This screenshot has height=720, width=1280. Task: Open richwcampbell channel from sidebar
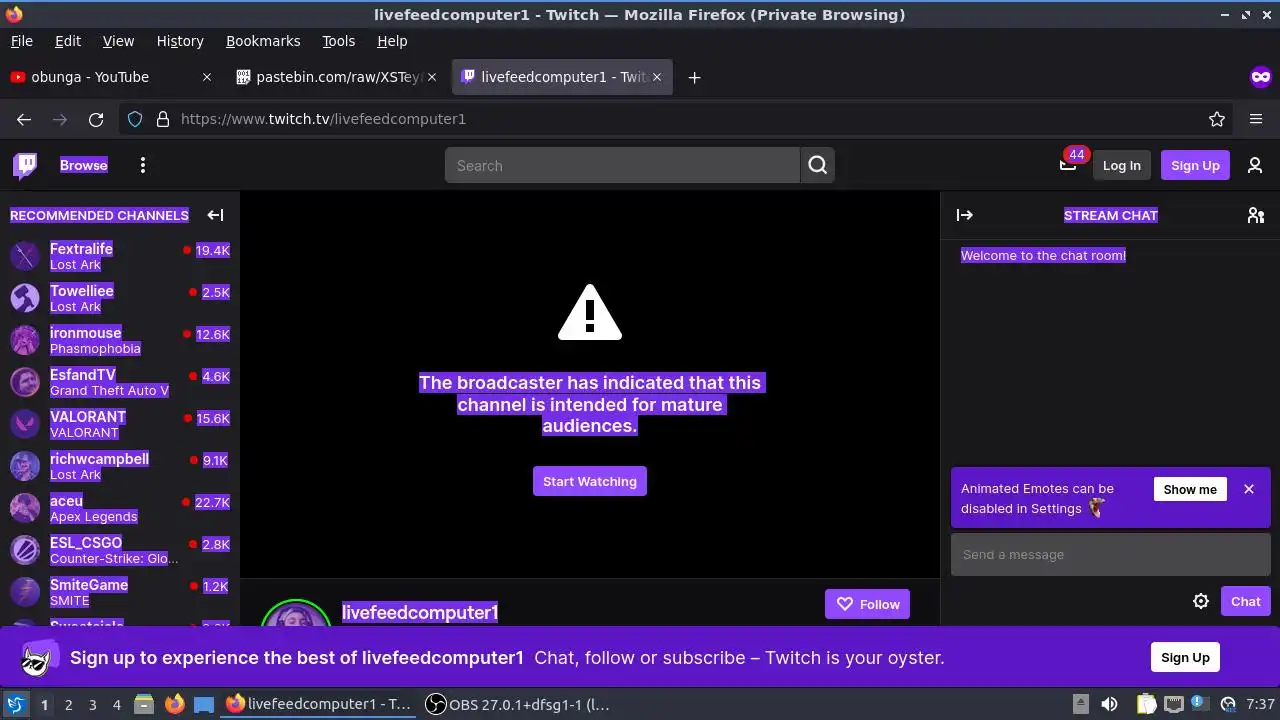[120, 466]
